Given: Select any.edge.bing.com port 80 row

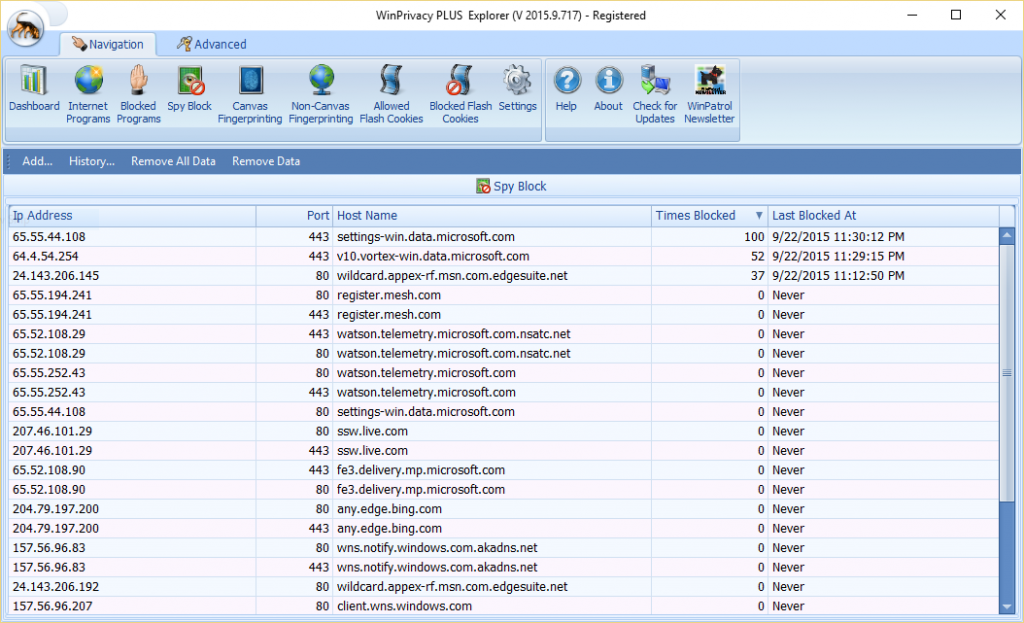Looking at the screenshot, I should tap(504, 509).
